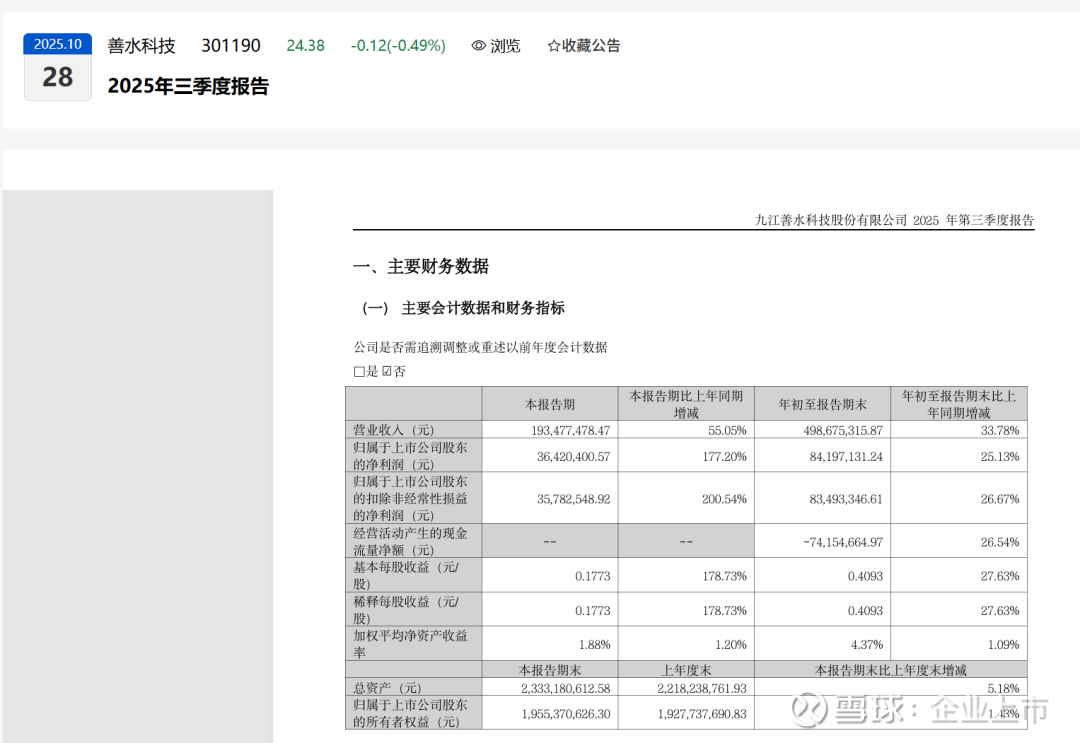Image resolution: width=1080 pixels, height=743 pixels.
Task: Click the 浏览 view count label
Action: 505,46
